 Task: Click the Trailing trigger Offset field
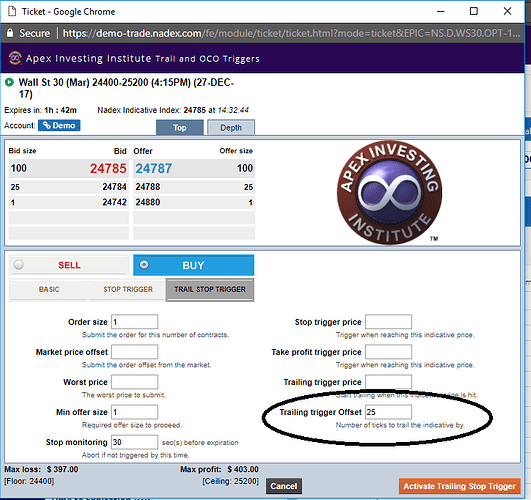(x=388, y=412)
